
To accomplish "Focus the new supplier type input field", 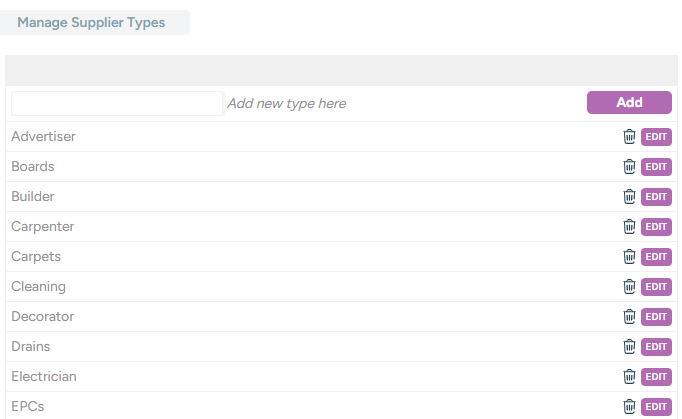I will [x=117, y=103].
